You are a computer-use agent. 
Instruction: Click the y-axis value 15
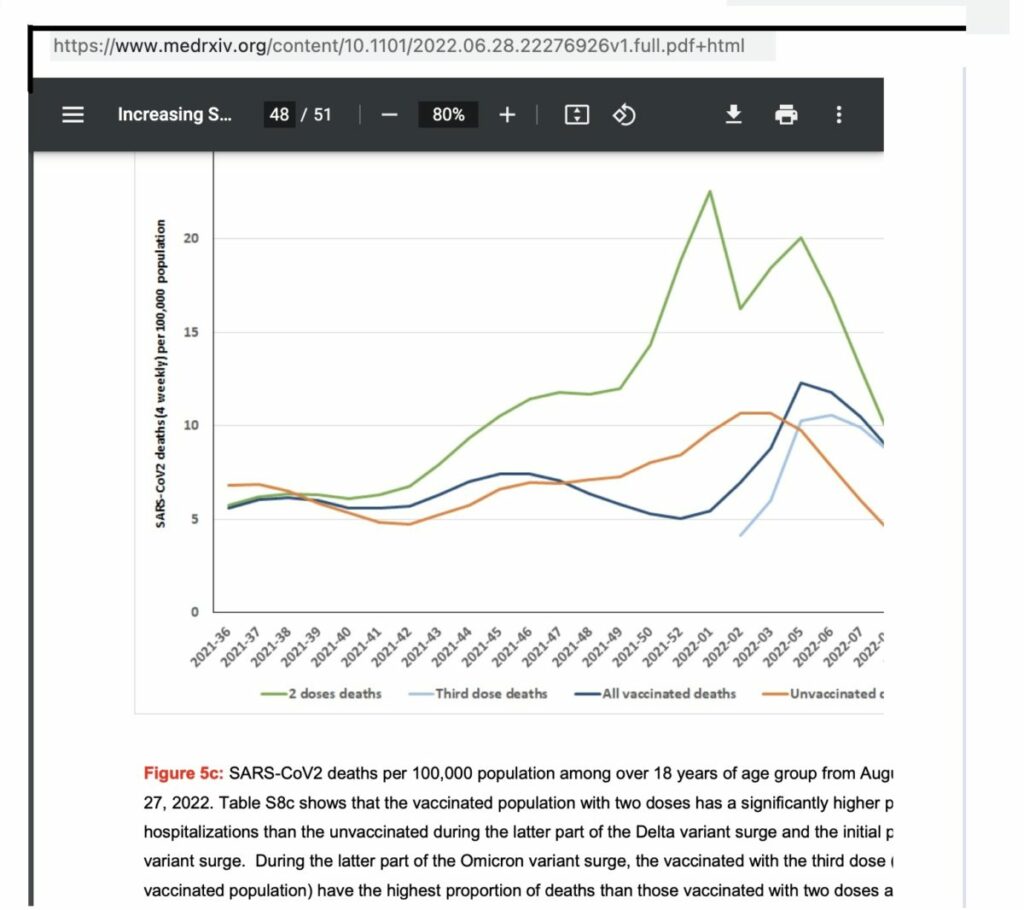[191, 333]
